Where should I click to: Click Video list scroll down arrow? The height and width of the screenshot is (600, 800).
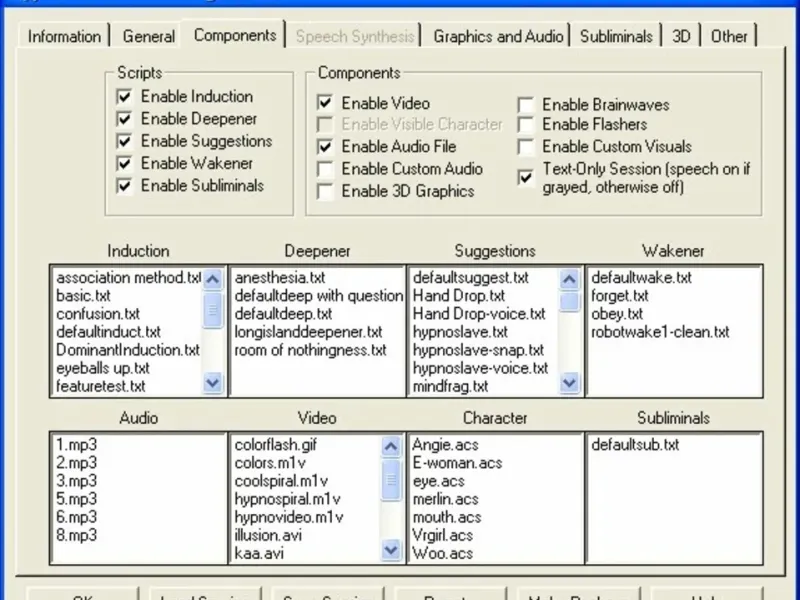(391, 550)
